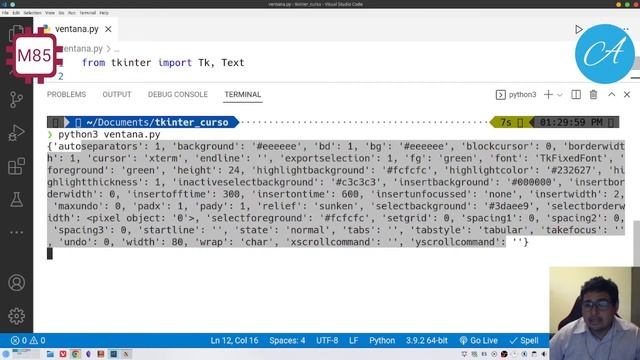
Task: Click the volume icon in system tray
Action: 544,354
